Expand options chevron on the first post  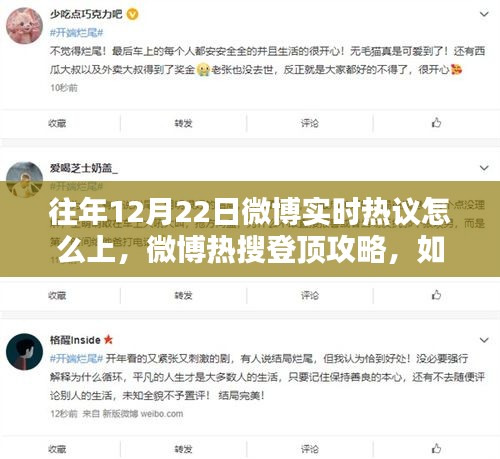(x=484, y=14)
